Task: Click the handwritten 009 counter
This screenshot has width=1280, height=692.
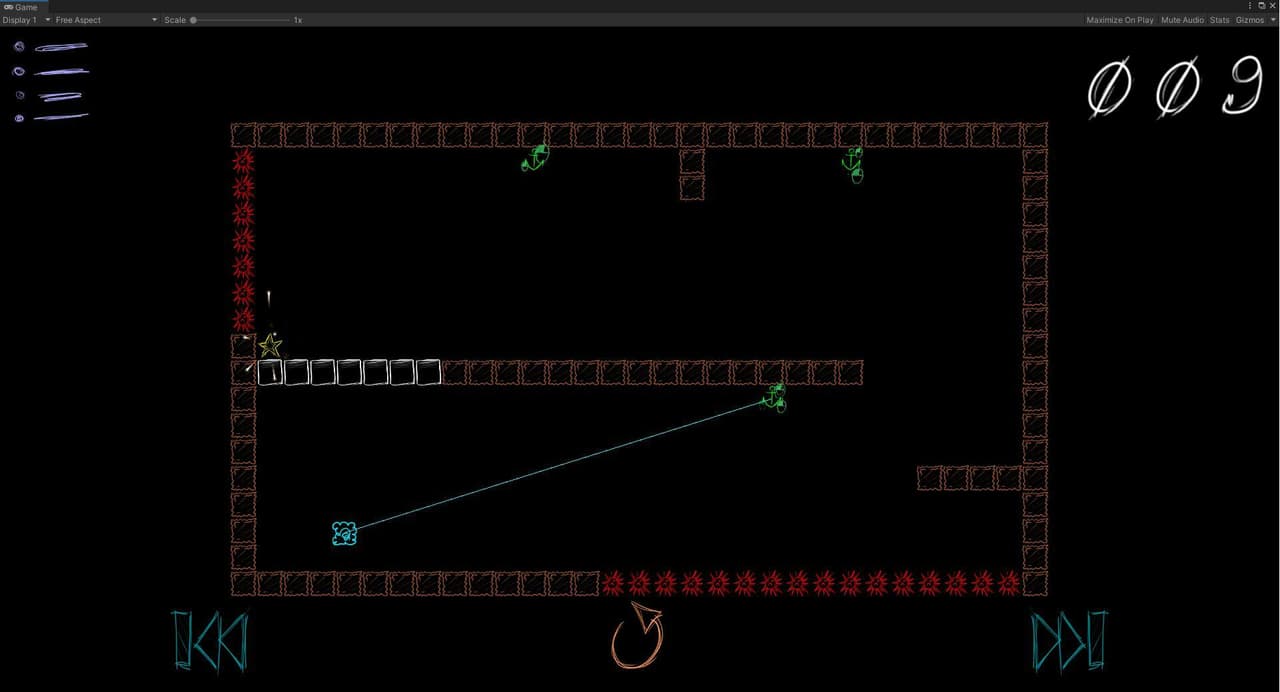Action: click(x=1175, y=87)
